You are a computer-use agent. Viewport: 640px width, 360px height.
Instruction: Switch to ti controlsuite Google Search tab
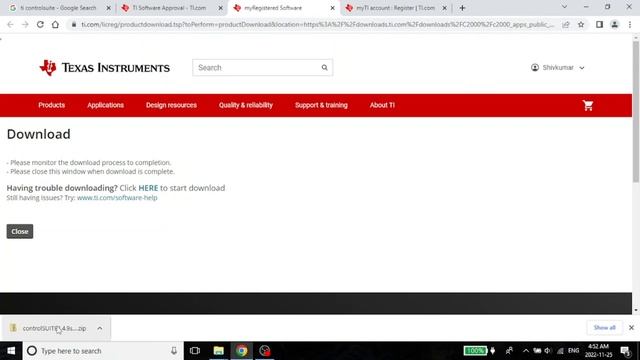pos(58,8)
